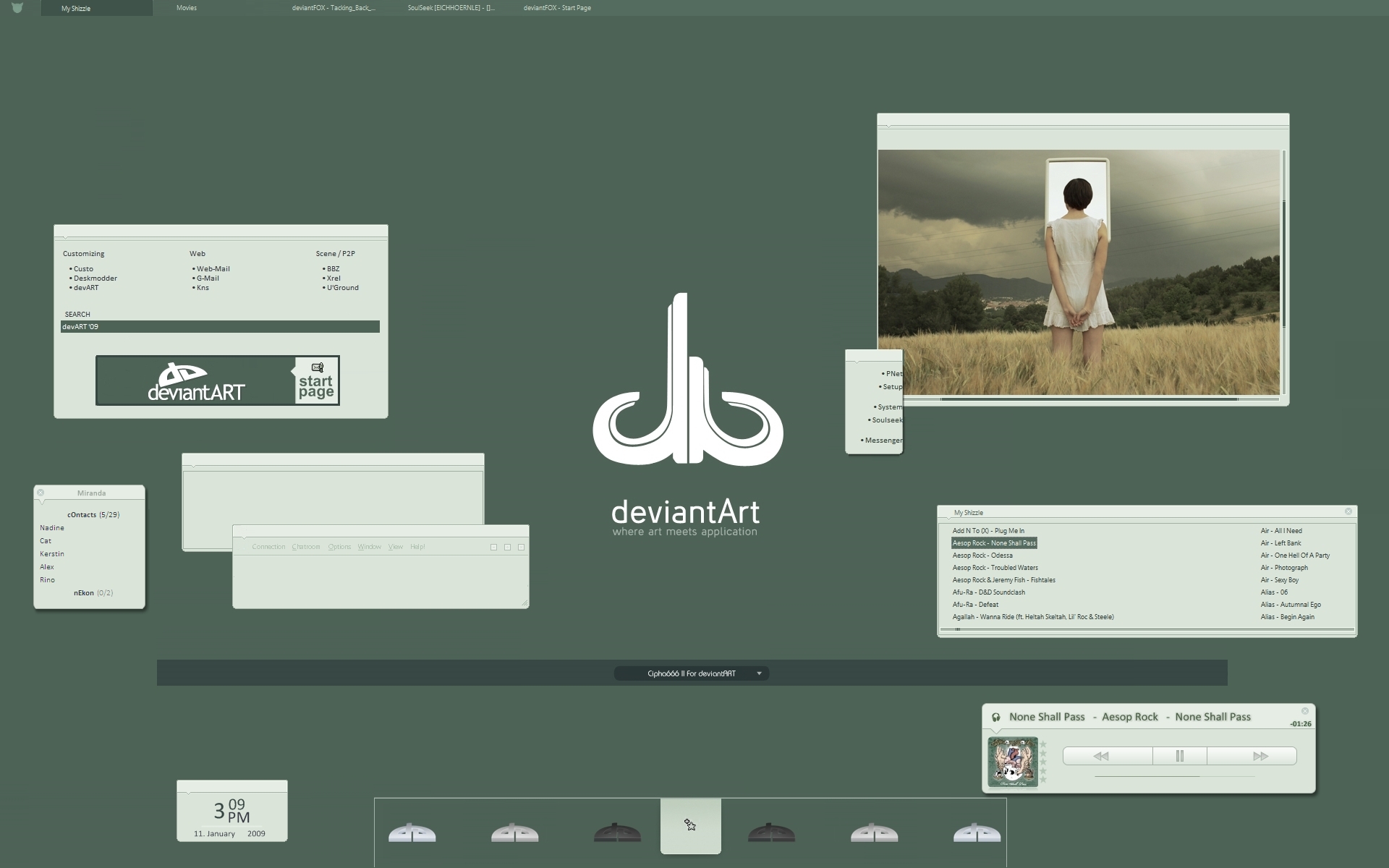Open the Connection menu
The height and width of the screenshot is (868, 1389).
click(x=268, y=547)
